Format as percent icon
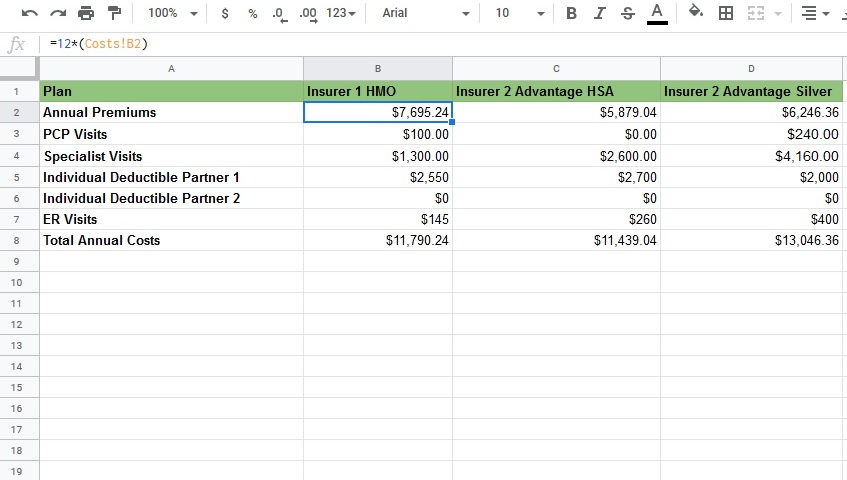 (x=252, y=13)
